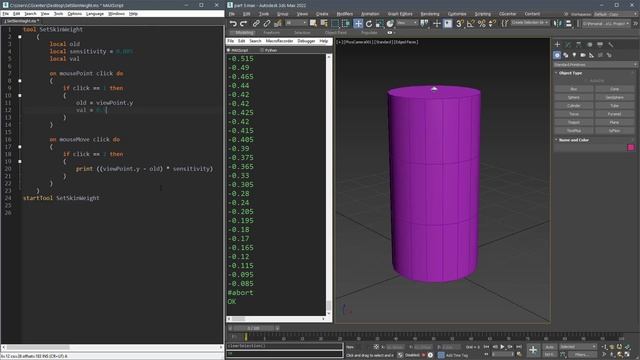Toggle Window/Crossing selection icon
The height and width of the screenshot is (360, 640).
pyautogui.click(x=346, y=24)
